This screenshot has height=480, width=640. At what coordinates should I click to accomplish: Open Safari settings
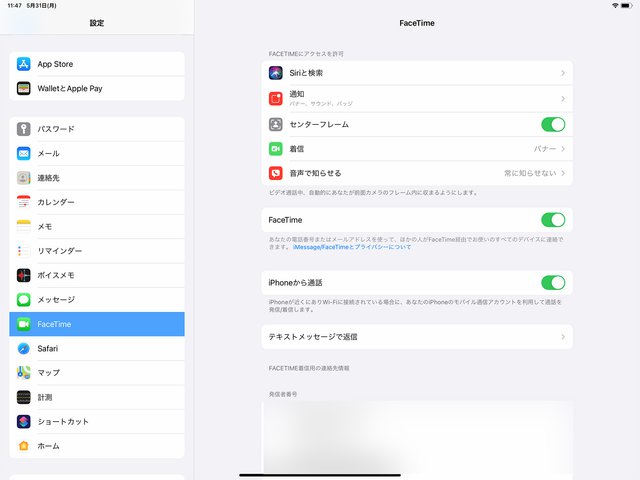[x=97, y=349]
